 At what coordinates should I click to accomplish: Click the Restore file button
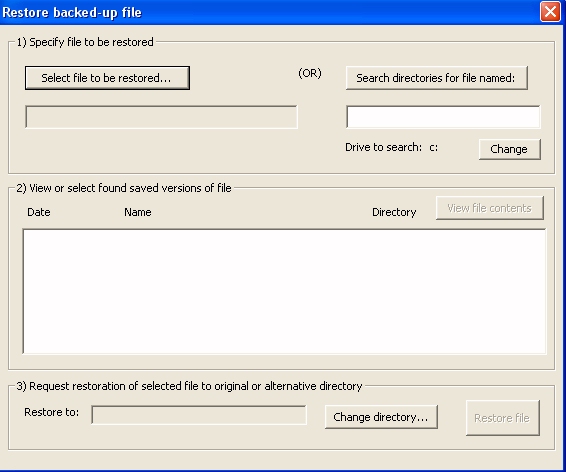tap(503, 418)
